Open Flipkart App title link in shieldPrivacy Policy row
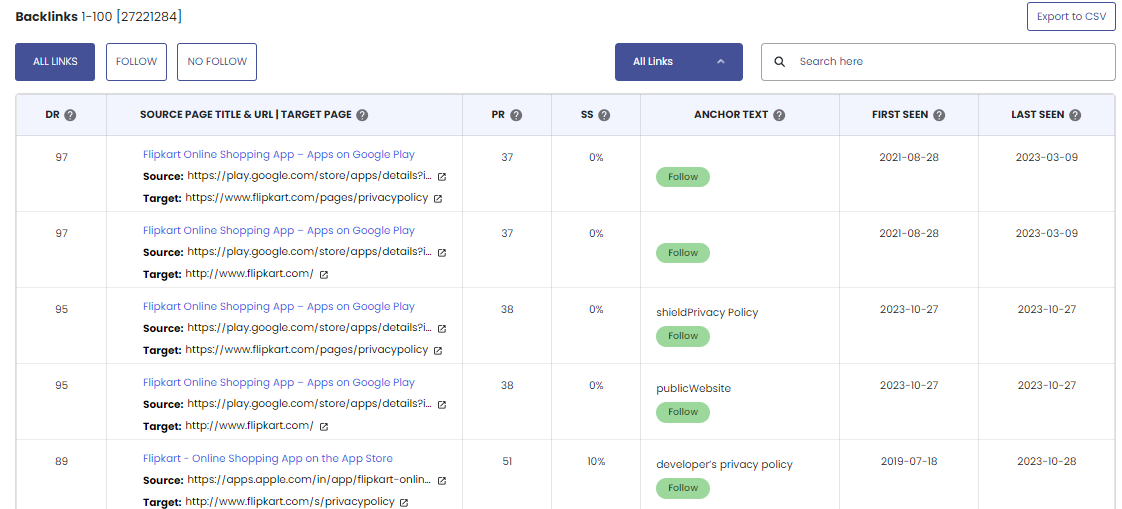The height and width of the screenshot is (509, 1122). (278, 306)
